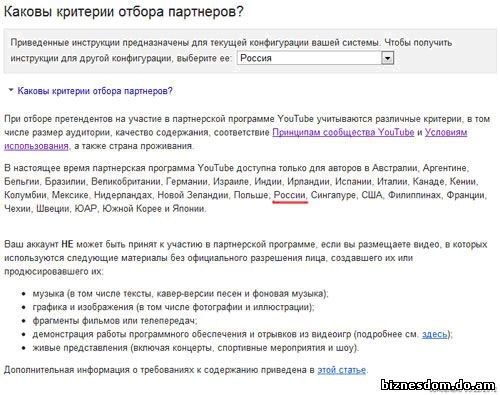Click the text 'В настоящее время партнерская программа'
Image resolution: width=500 pixels, height=395 pixels.
point(99,168)
